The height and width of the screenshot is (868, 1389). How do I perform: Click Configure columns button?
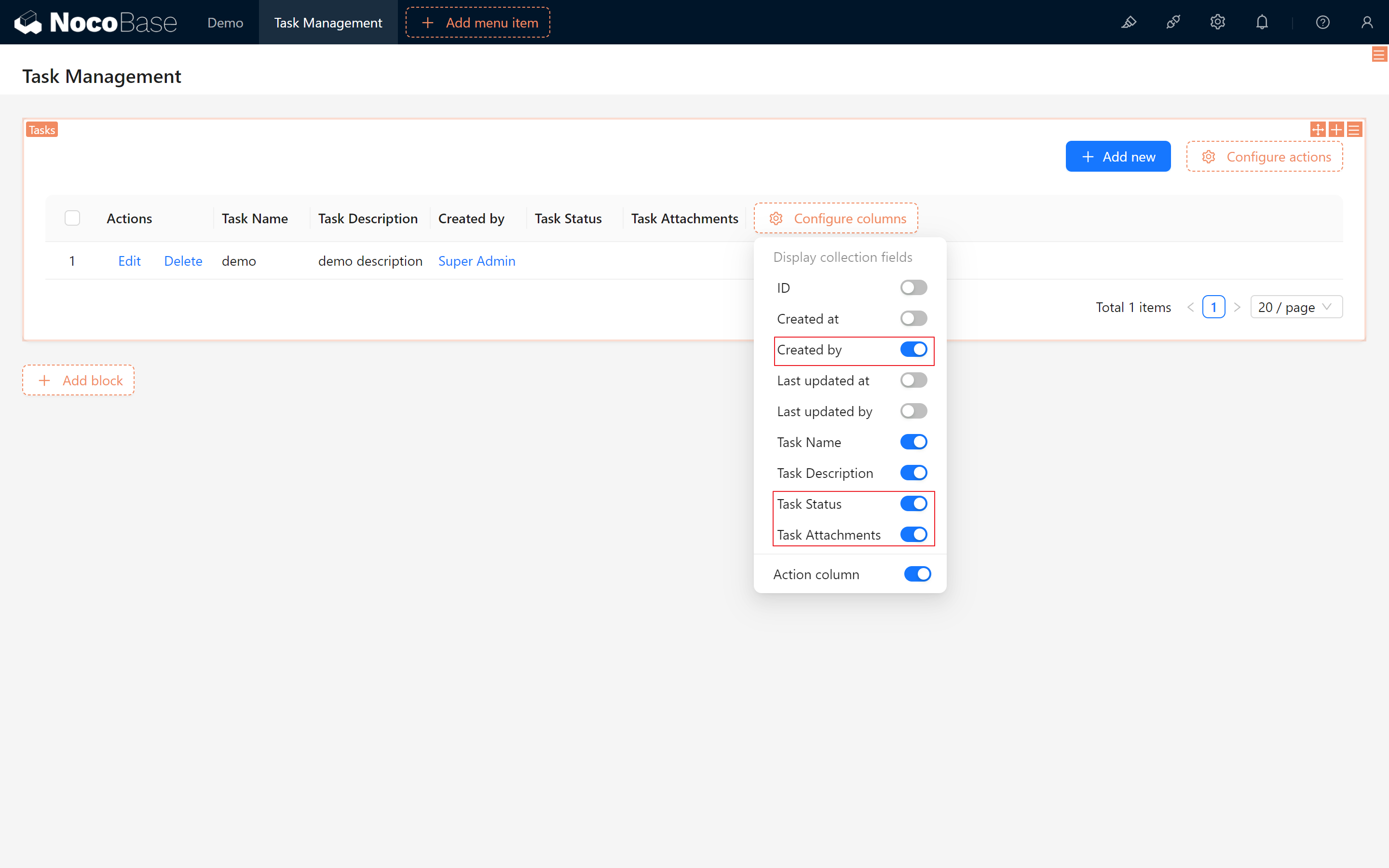(836, 218)
